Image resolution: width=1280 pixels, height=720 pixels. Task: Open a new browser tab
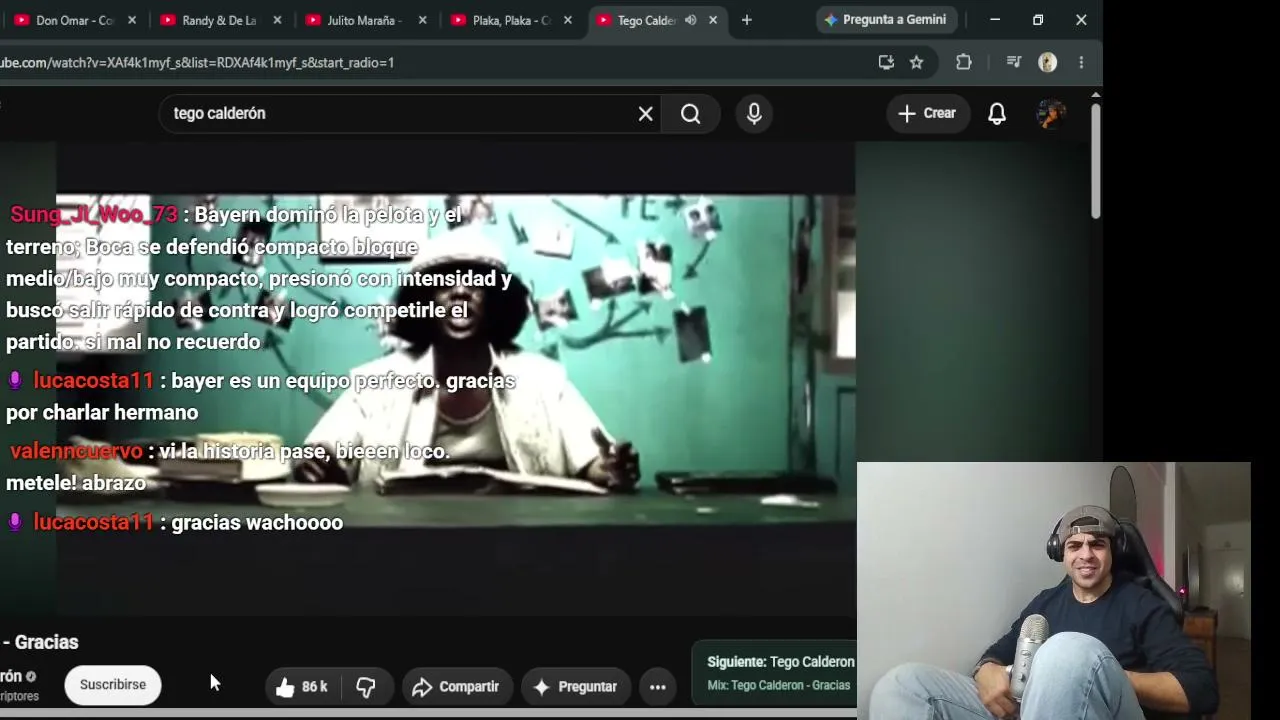tap(747, 20)
